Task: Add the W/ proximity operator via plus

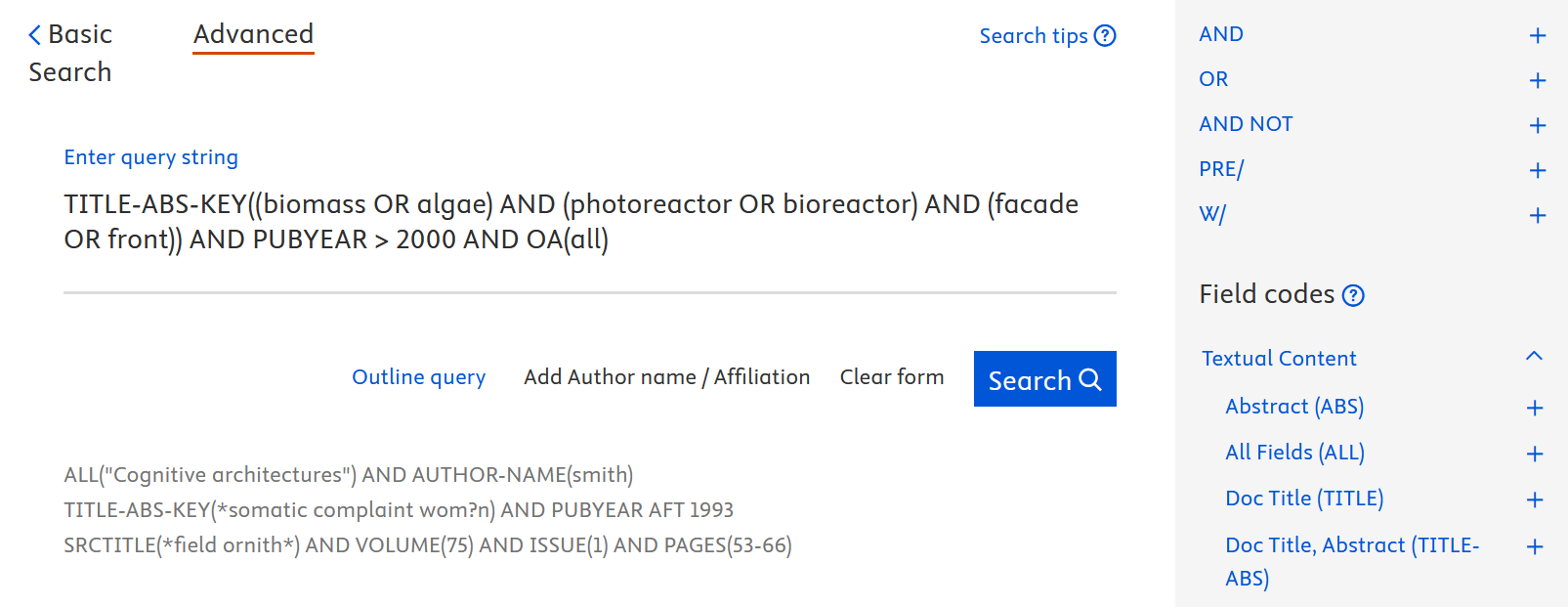Action: point(1537,216)
